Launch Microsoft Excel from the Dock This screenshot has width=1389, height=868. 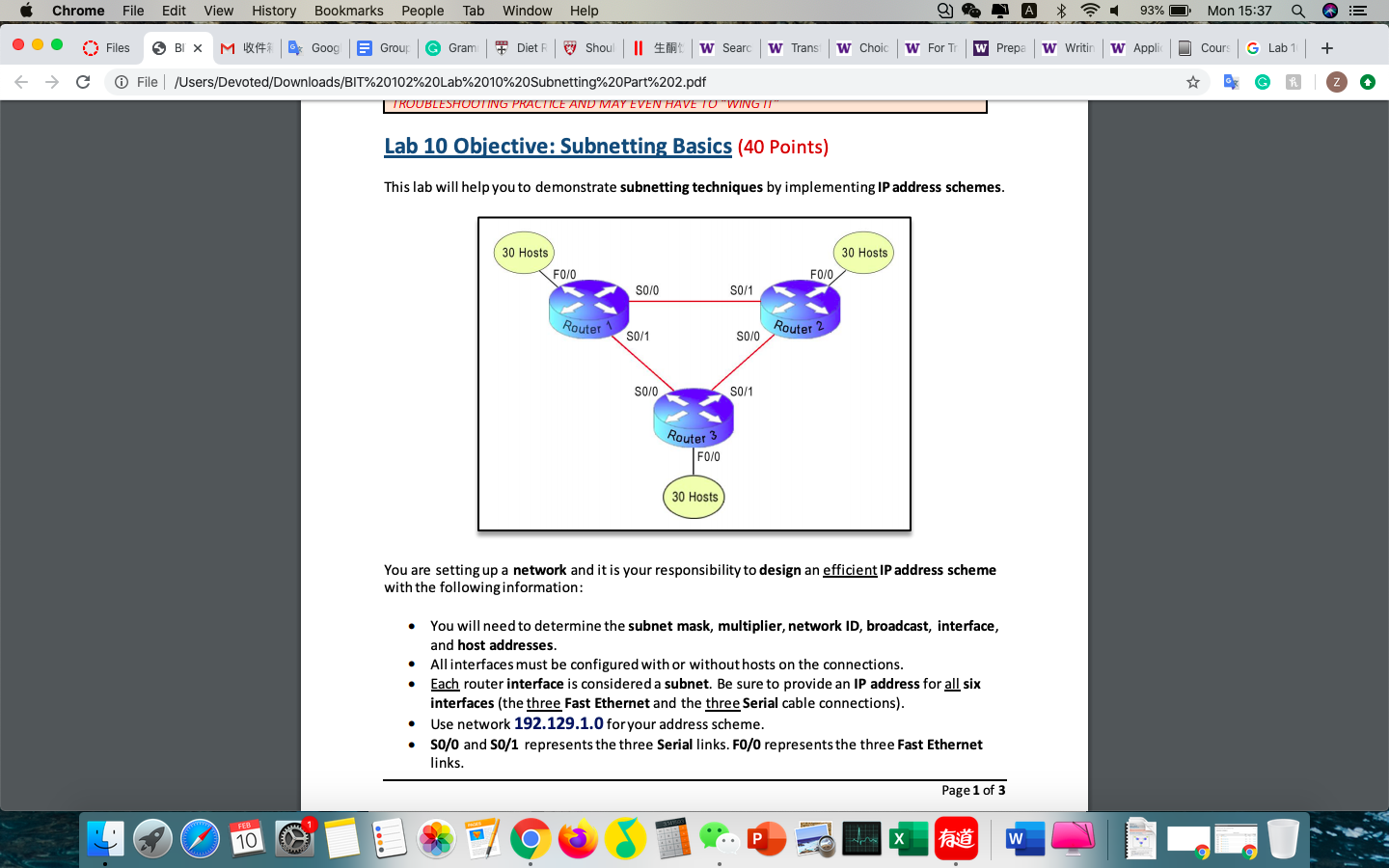[908, 838]
